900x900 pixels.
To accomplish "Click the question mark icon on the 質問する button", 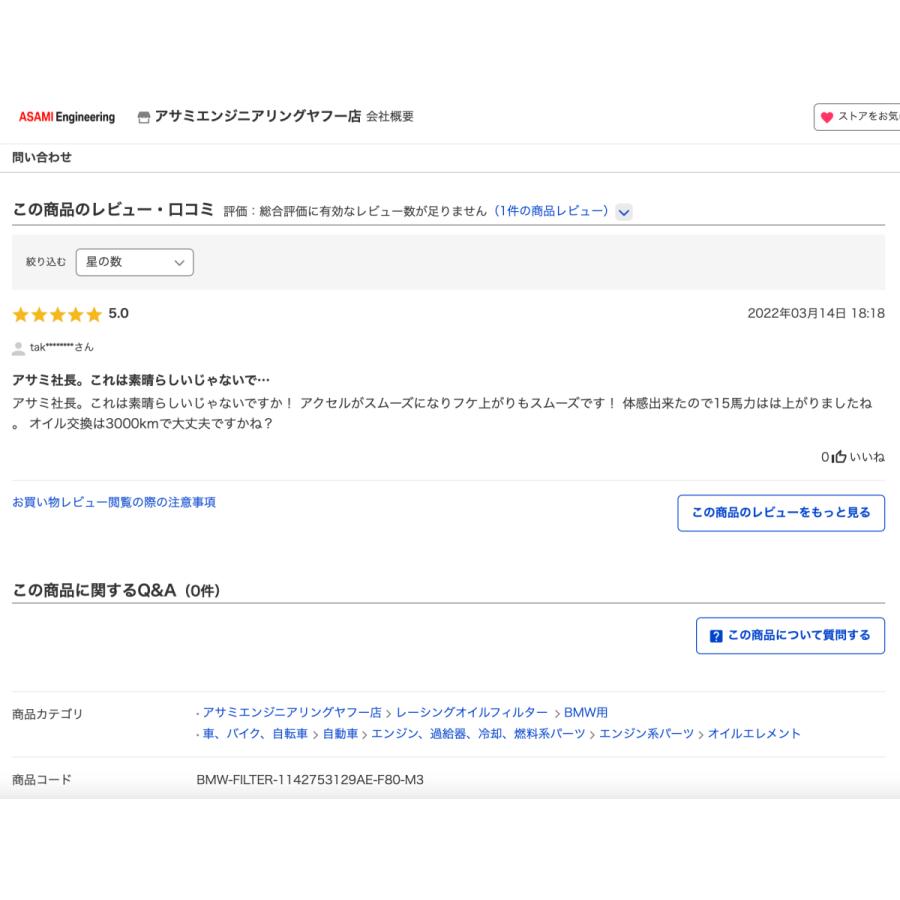I will click(716, 635).
